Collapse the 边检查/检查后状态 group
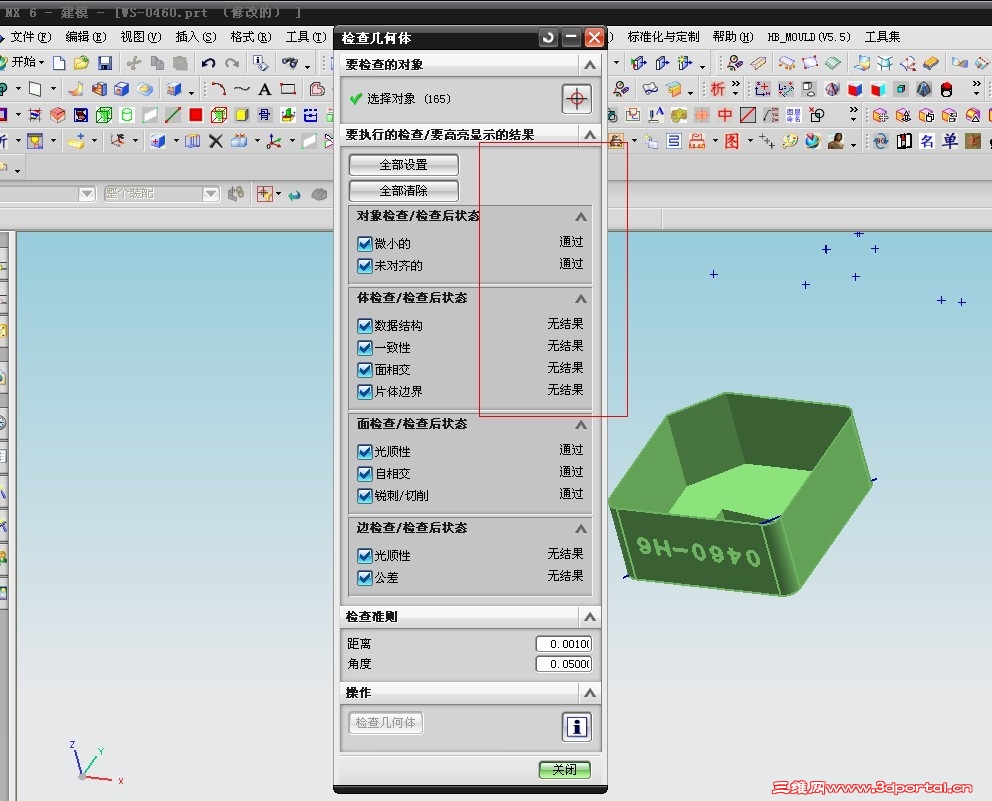Image resolution: width=992 pixels, height=801 pixels. pyautogui.click(x=581, y=529)
